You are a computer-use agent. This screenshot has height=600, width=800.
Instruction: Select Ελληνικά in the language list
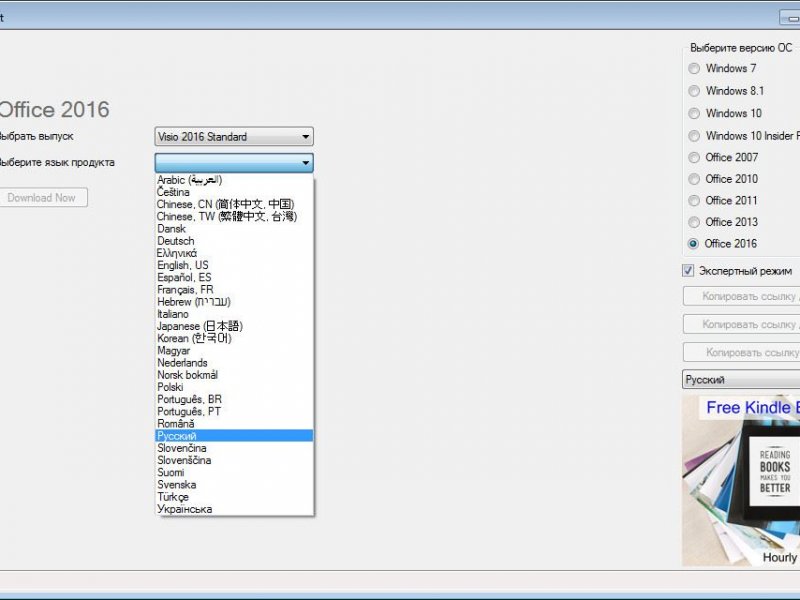[234, 253]
